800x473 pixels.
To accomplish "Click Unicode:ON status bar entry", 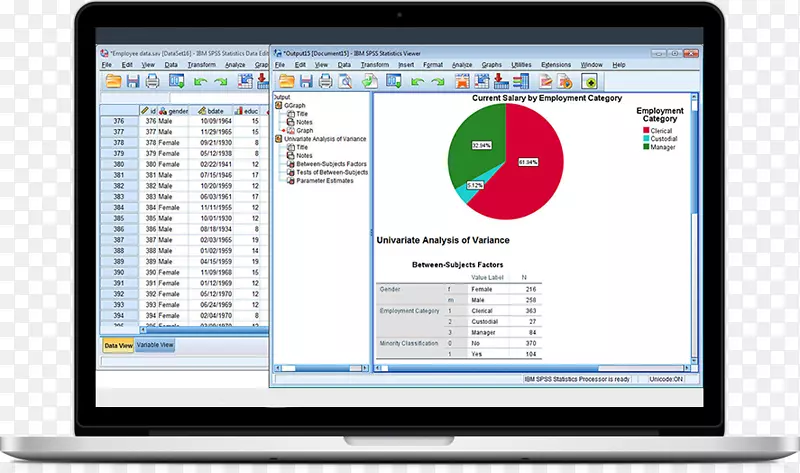I will [666, 379].
